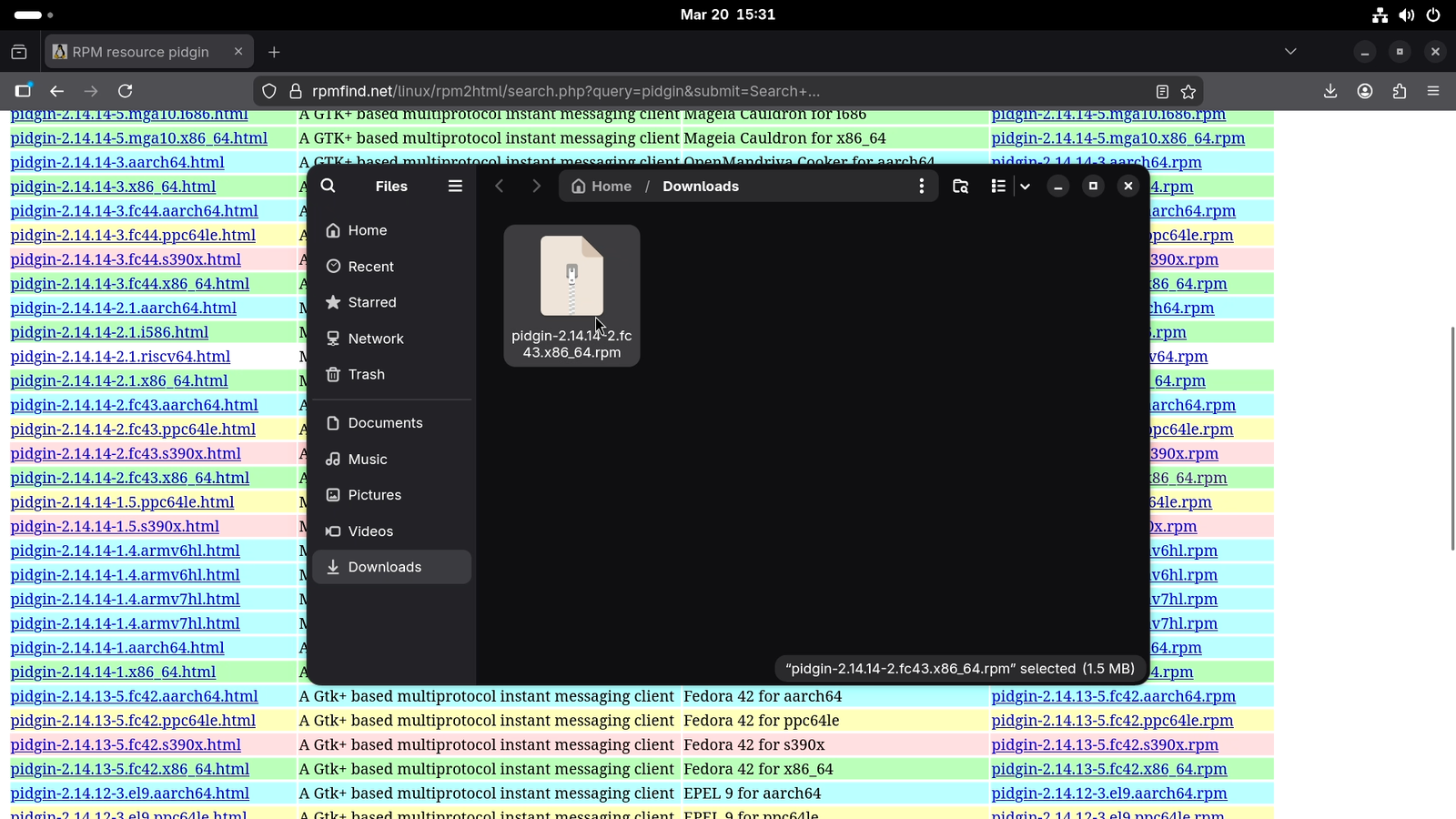Go back in Files navigation
This screenshot has width=1456, height=819.
point(499,186)
